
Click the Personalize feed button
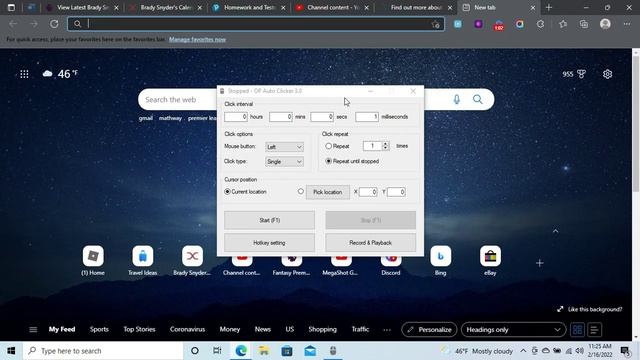(429, 330)
